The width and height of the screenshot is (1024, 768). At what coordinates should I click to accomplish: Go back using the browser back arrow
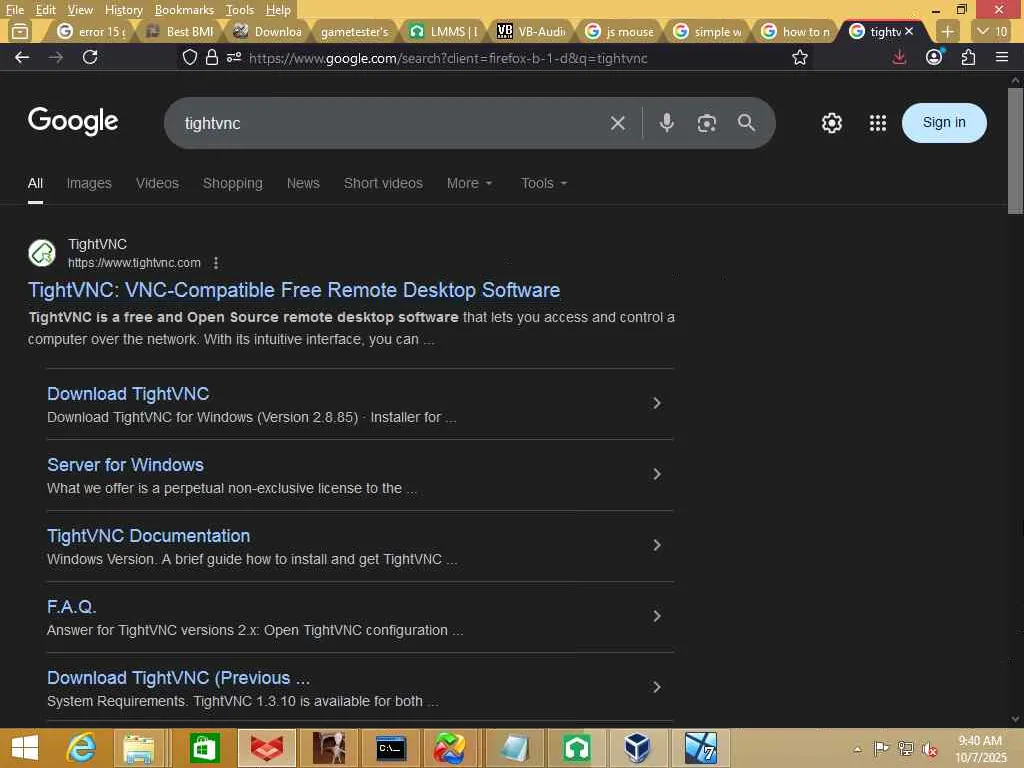[x=22, y=57]
